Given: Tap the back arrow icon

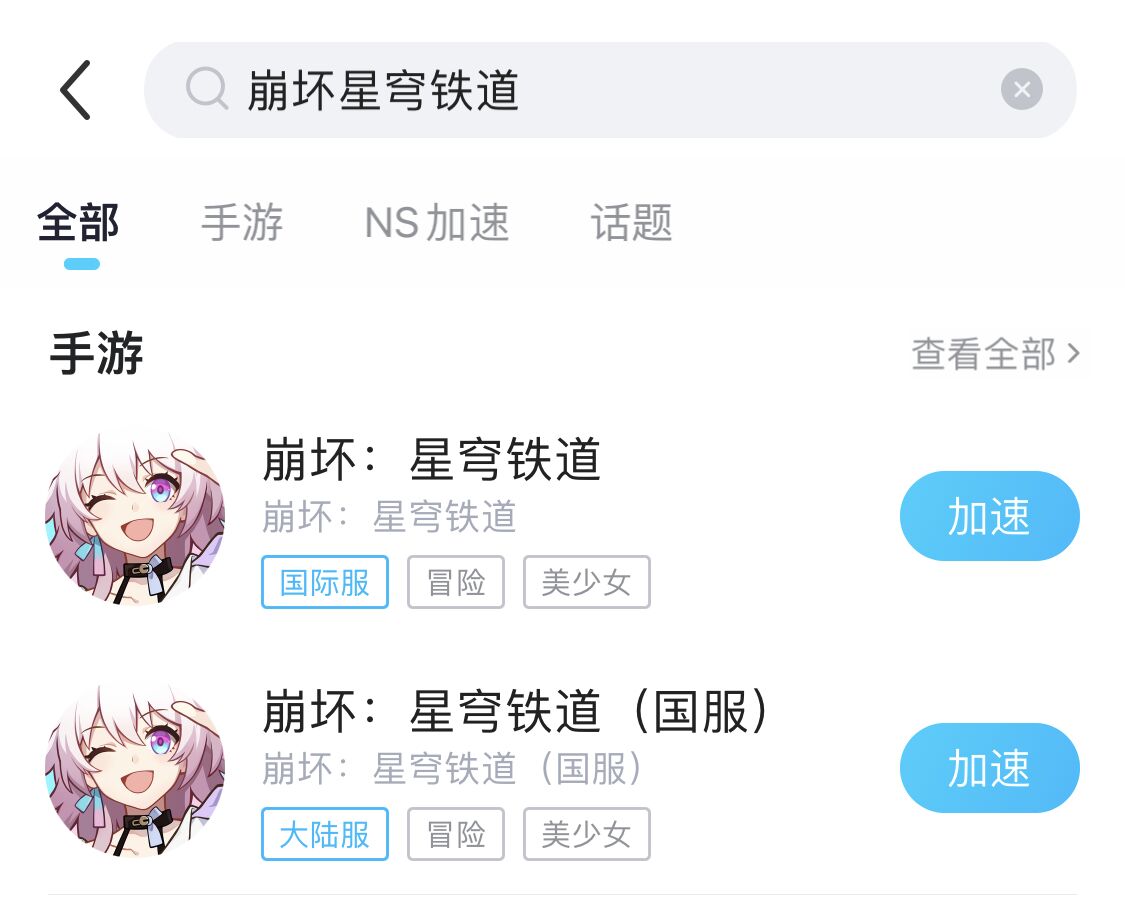Looking at the screenshot, I should tap(75, 90).
